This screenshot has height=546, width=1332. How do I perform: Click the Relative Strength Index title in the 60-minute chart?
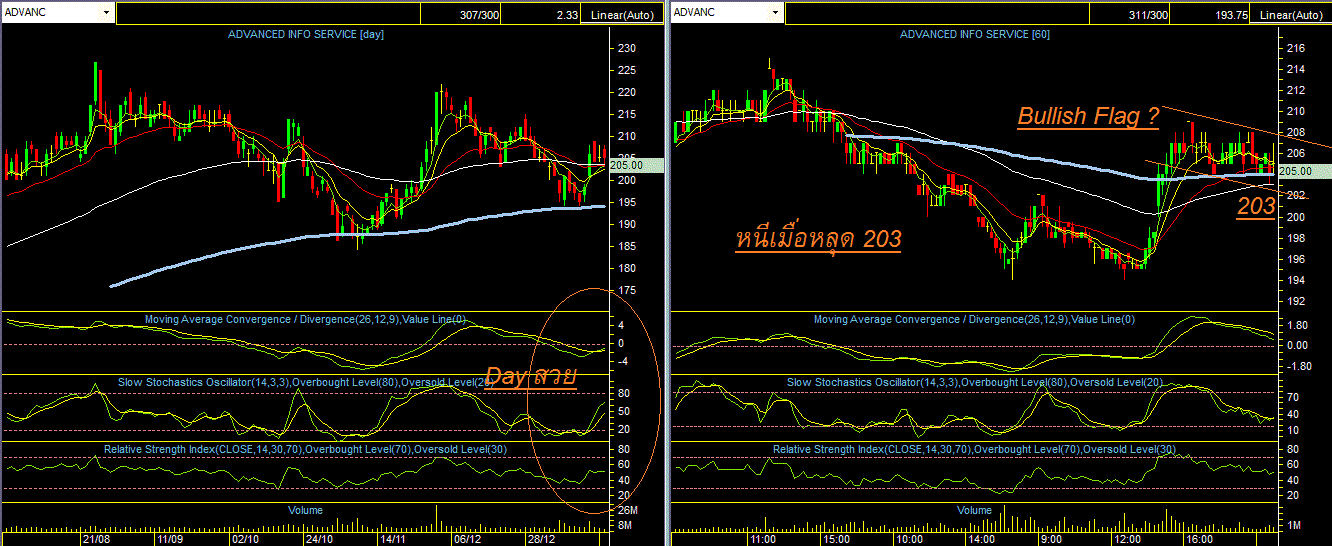tap(975, 450)
